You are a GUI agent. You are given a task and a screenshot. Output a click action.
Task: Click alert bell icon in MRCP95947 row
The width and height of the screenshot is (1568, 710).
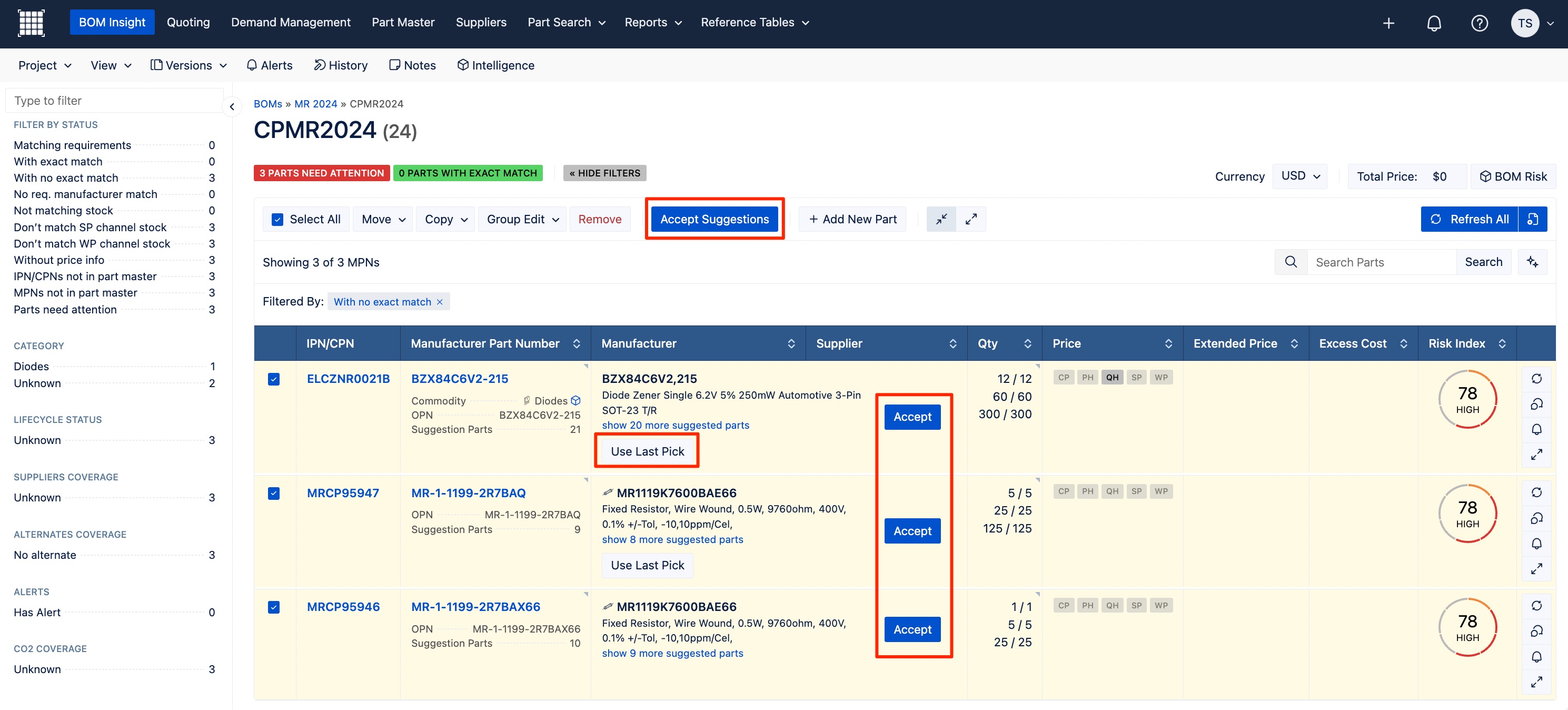1536,544
